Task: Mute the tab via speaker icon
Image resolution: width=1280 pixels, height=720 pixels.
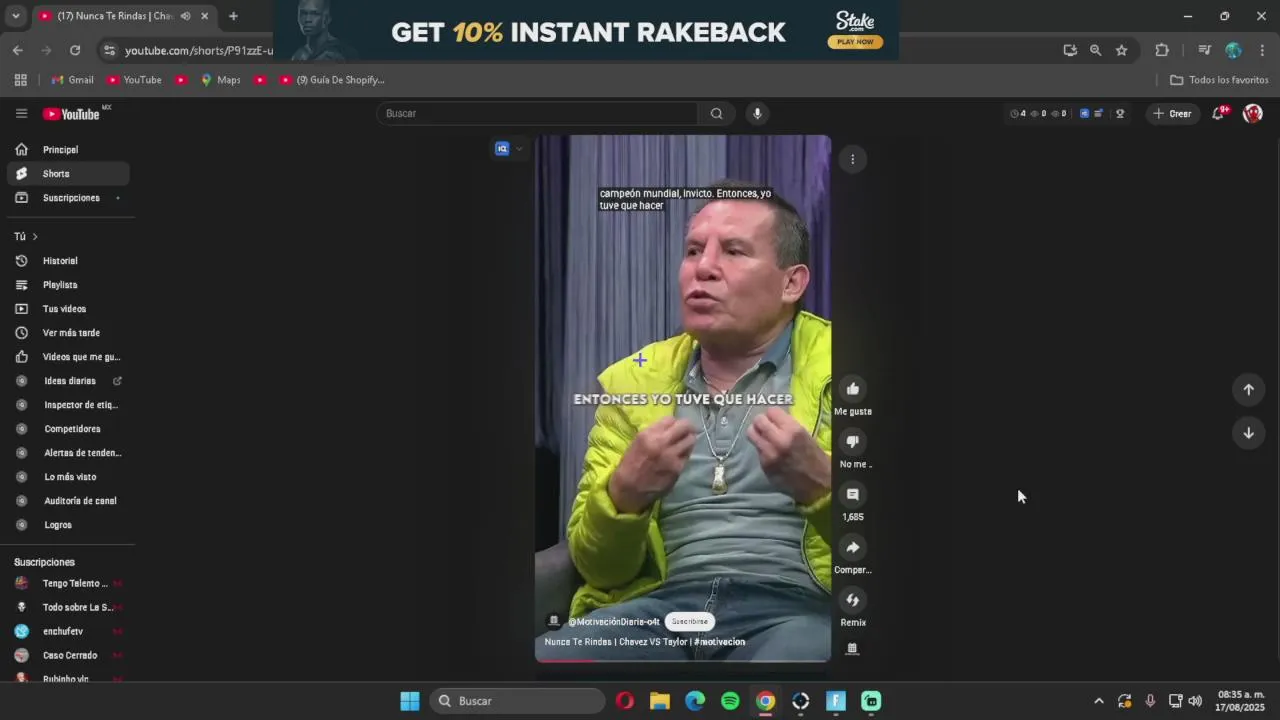Action: (185, 16)
